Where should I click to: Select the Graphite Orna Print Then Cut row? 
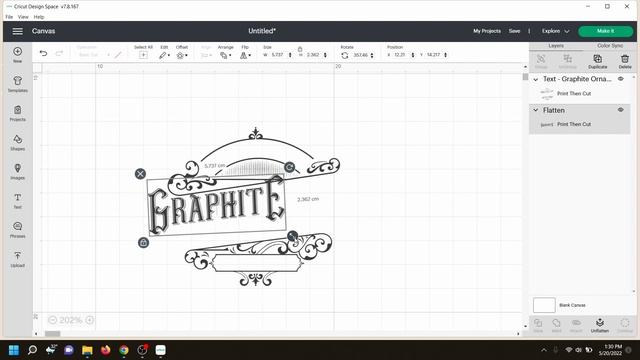coord(580,94)
